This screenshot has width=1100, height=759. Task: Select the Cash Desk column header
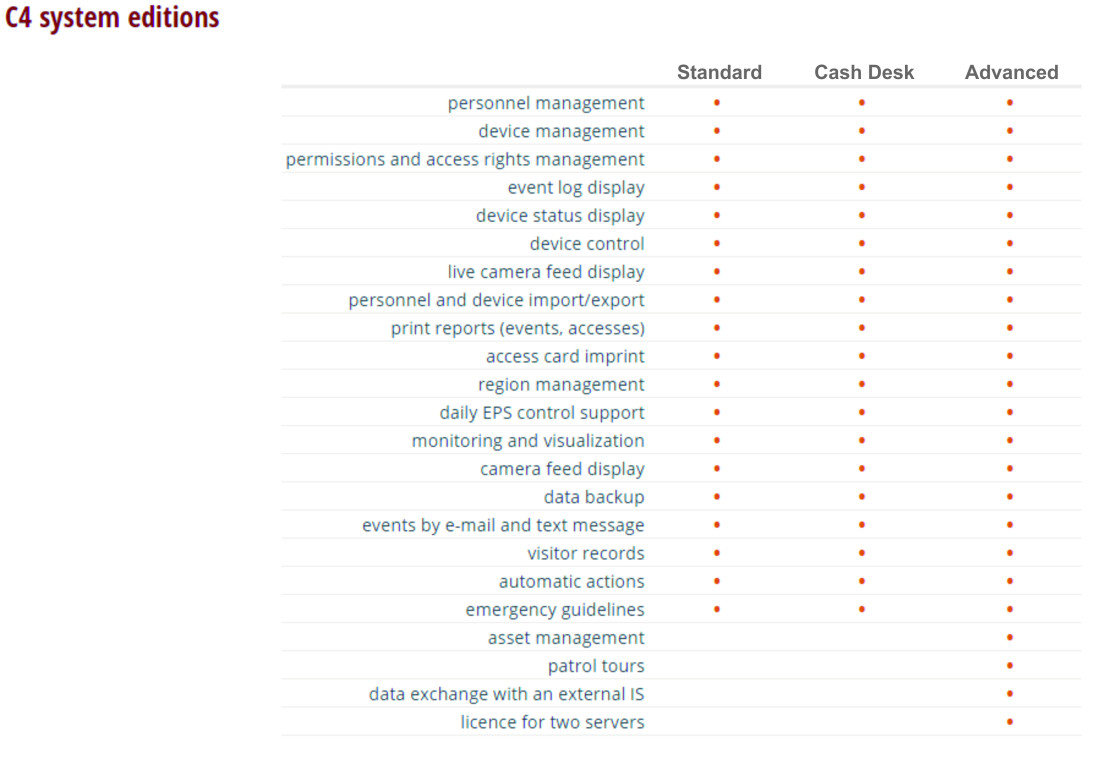click(864, 72)
